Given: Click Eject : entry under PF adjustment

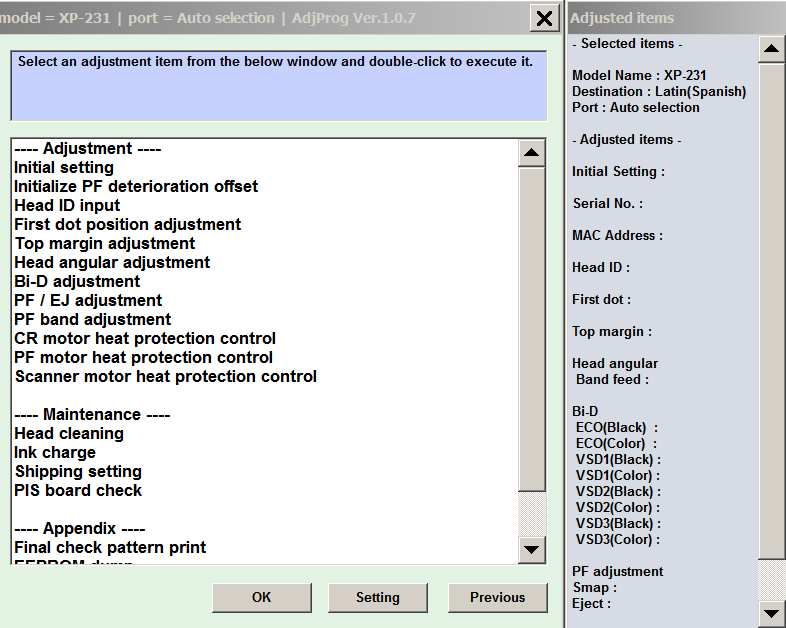Looking at the screenshot, I should pos(592,603).
